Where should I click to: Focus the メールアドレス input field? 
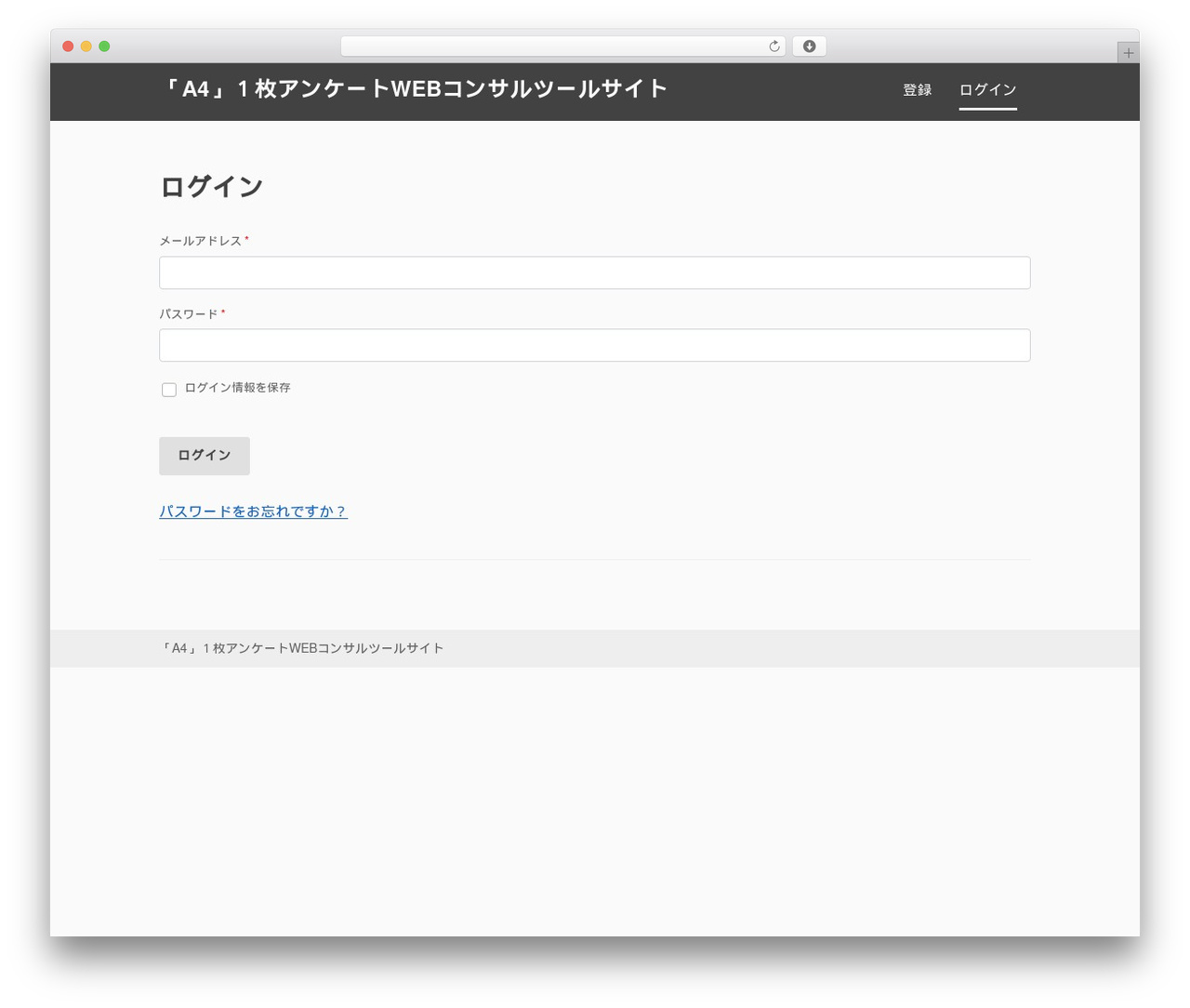click(x=595, y=272)
